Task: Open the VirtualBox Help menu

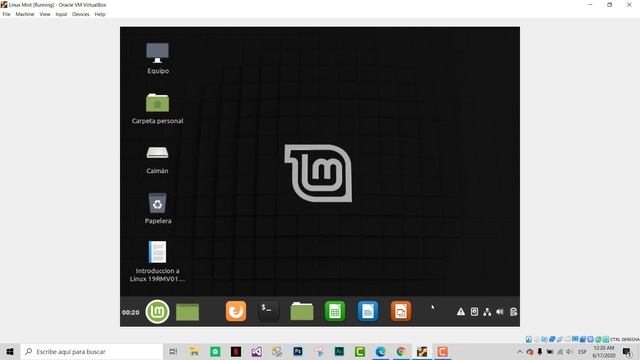Action: pos(100,14)
